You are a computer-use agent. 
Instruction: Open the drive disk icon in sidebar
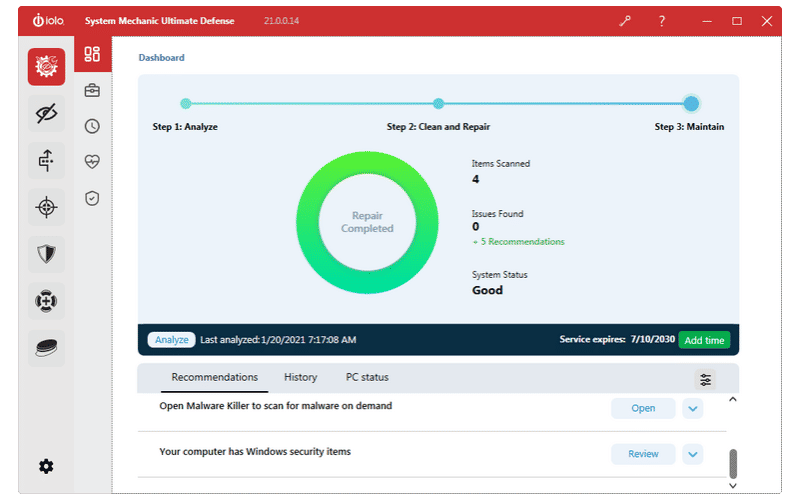click(x=46, y=348)
